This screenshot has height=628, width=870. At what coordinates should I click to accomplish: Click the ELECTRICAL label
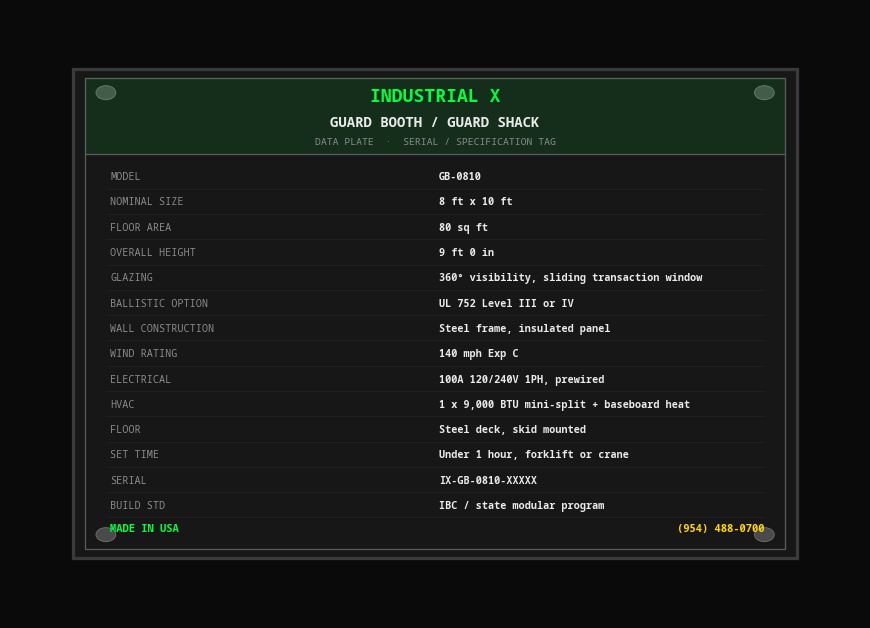pos(140,379)
